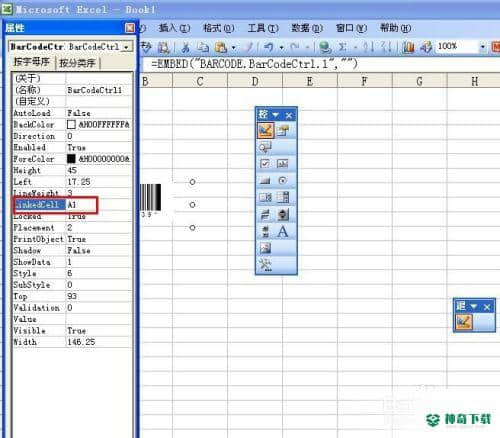This screenshot has width=500, height=438.
Task: Open More Controls in the toolbox
Action: pos(265,265)
